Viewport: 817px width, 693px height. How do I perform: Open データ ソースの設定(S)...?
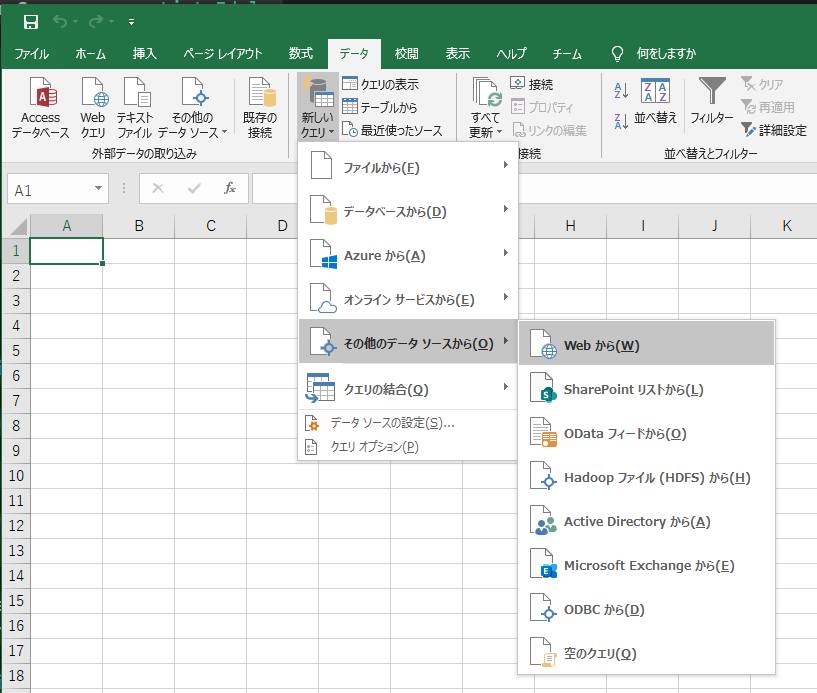[408, 423]
